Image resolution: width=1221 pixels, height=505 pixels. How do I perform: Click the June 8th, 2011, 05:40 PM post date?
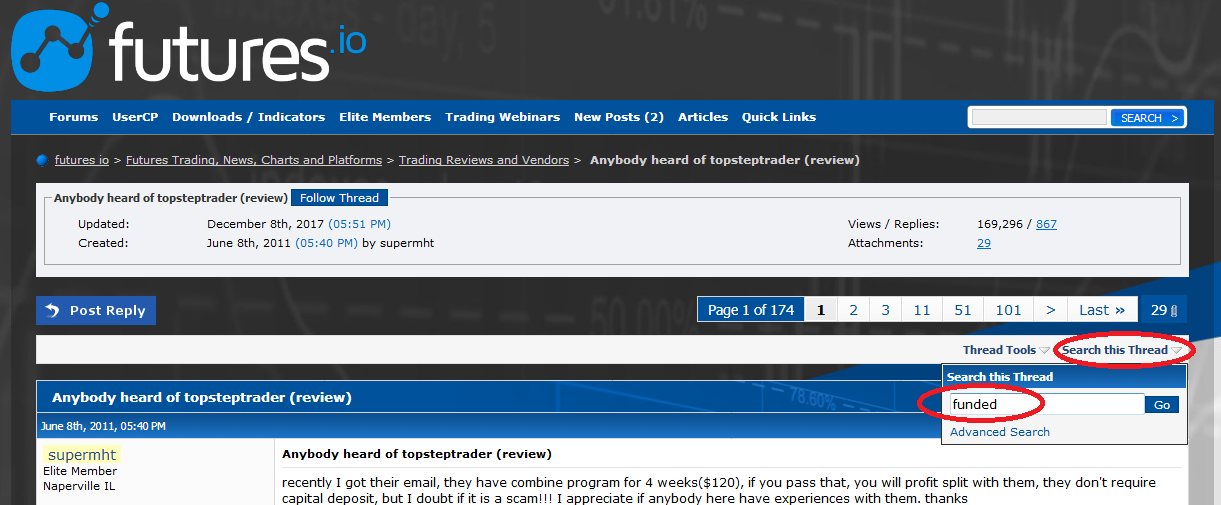click(103, 426)
